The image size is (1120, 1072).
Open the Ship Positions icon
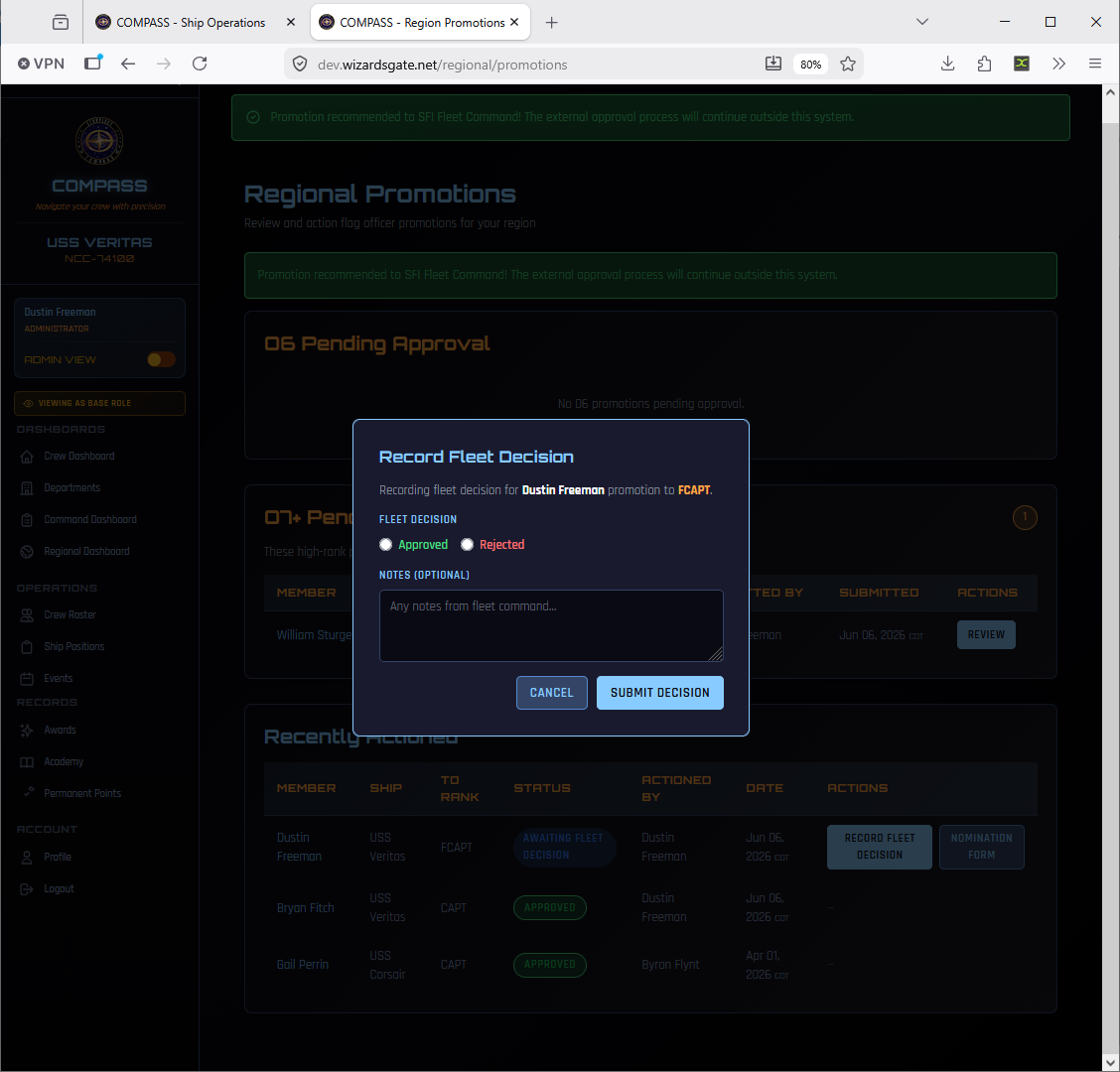[x=27, y=647]
